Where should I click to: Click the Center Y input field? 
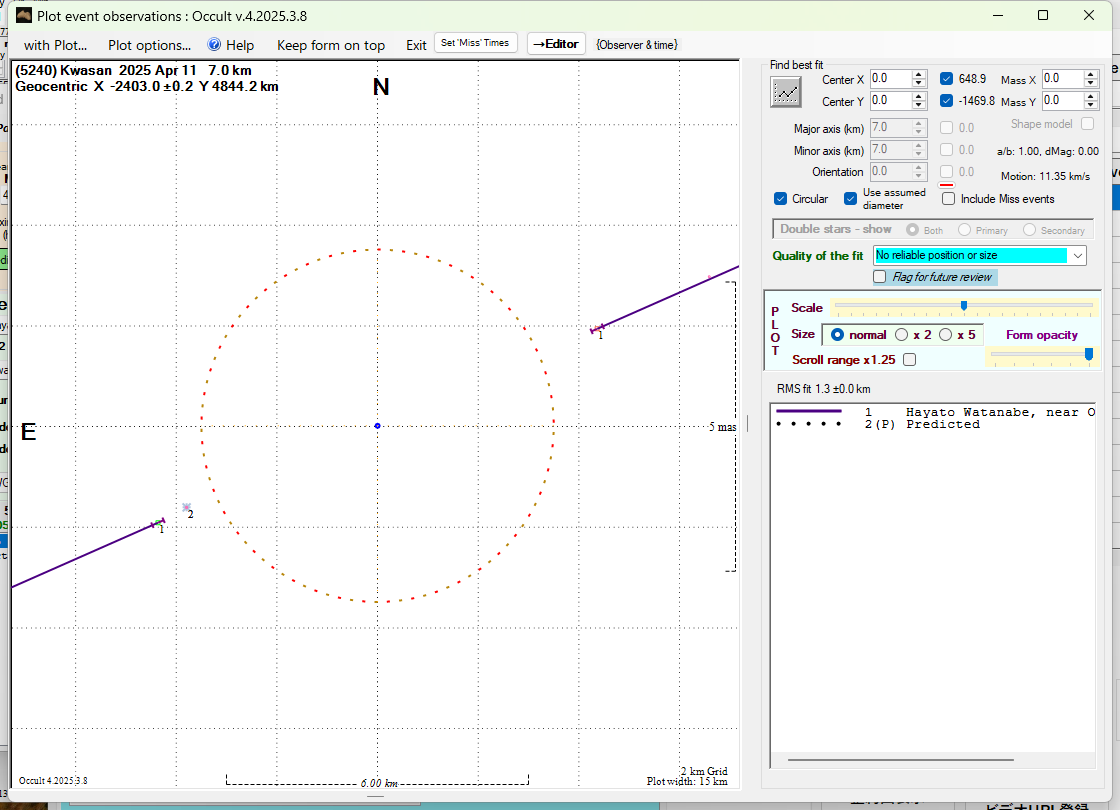tap(890, 101)
